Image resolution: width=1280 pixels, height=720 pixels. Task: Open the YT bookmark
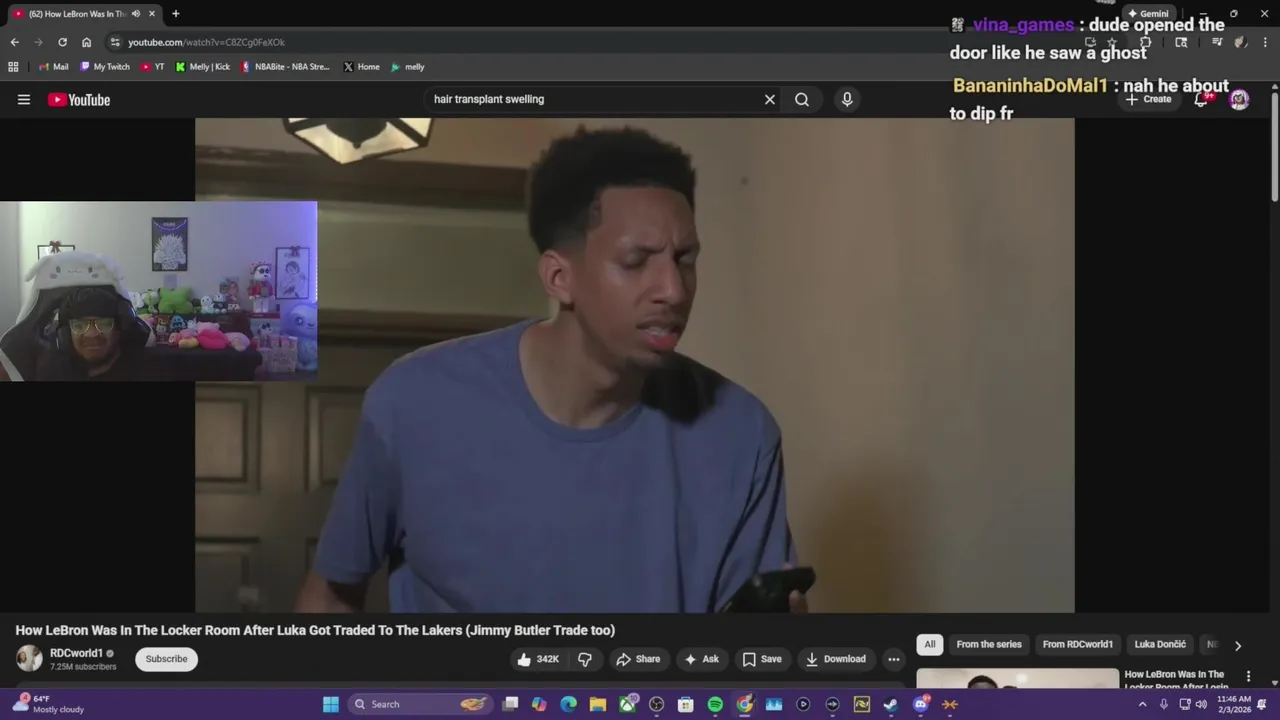(153, 67)
